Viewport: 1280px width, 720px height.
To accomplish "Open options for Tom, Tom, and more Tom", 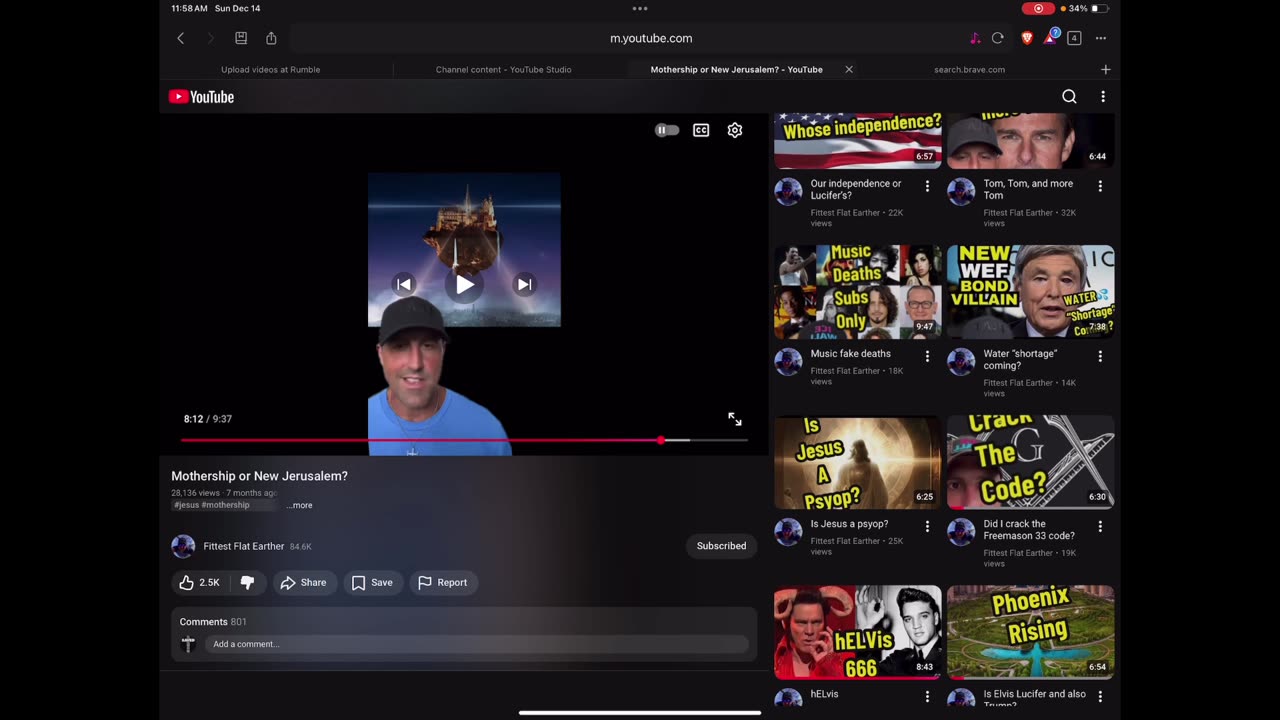I will [1100, 186].
